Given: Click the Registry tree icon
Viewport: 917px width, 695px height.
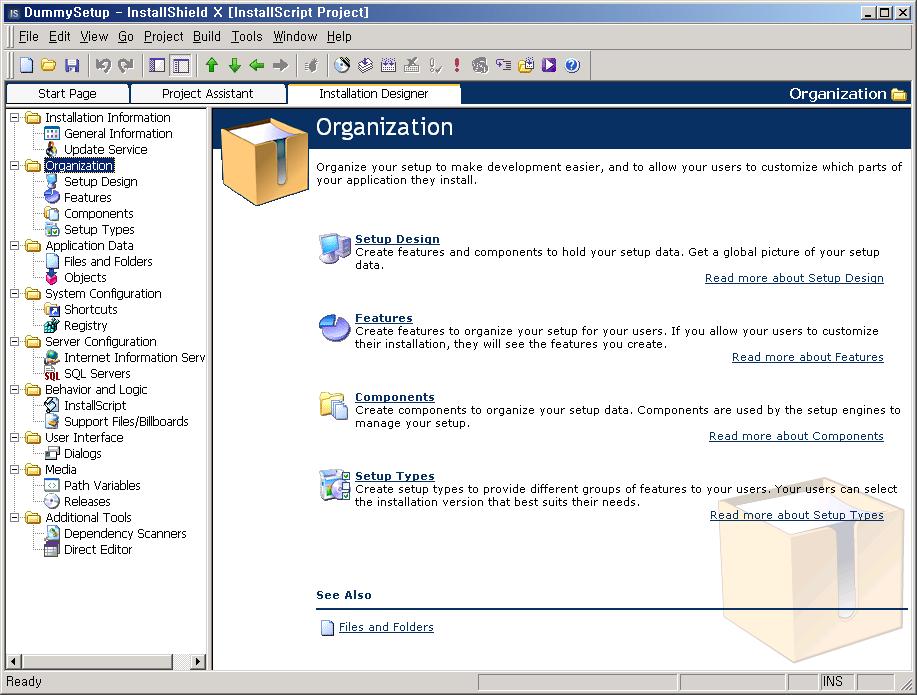Looking at the screenshot, I should pos(52,326).
